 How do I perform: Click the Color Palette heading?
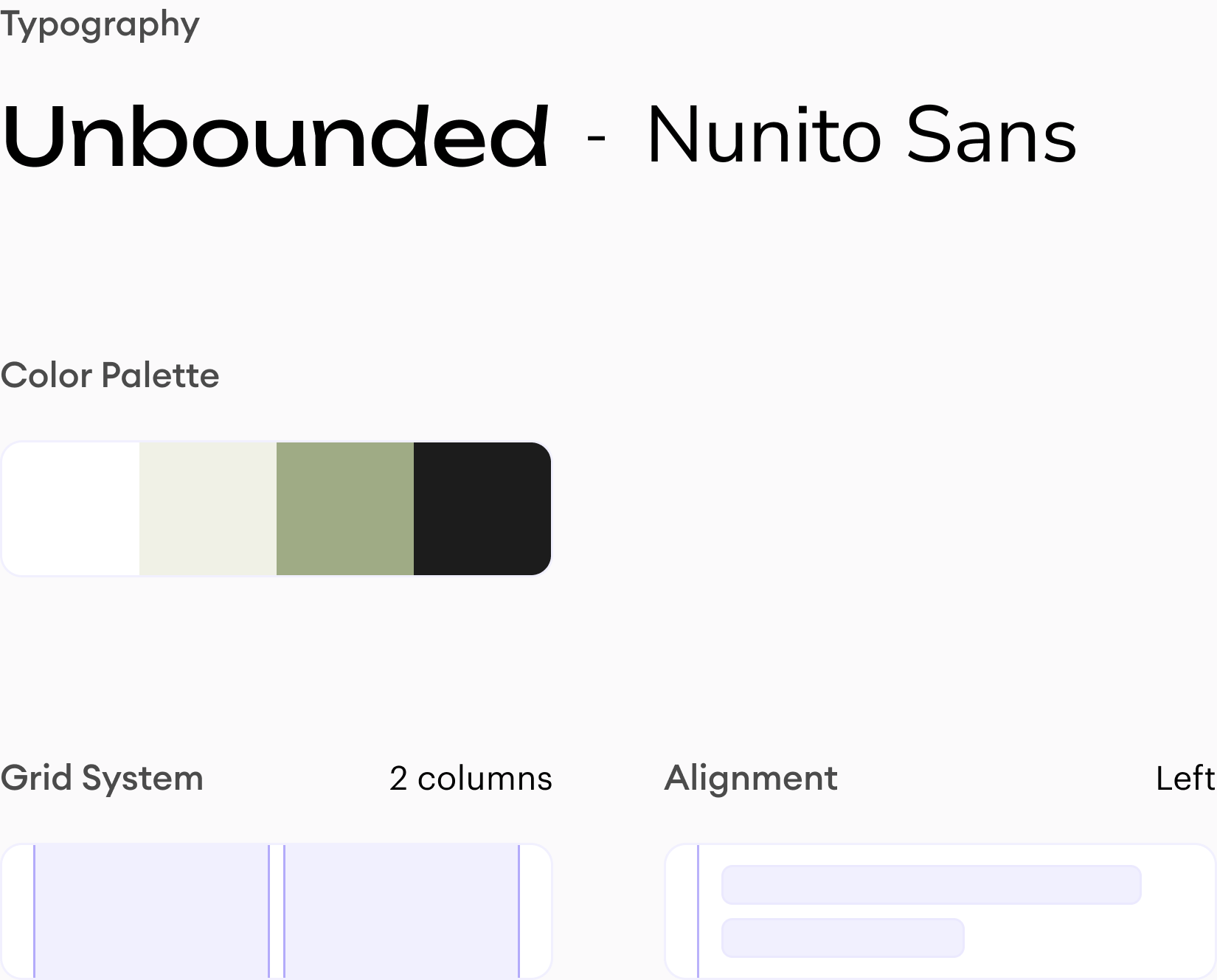tap(110, 375)
